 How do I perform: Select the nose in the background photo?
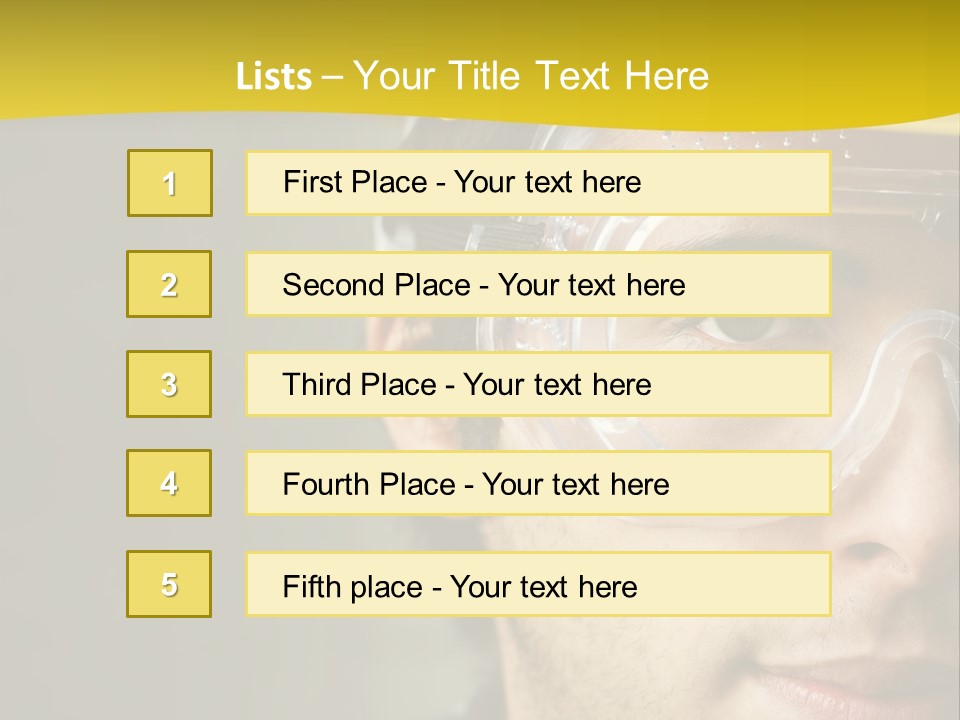coord(870,550)
